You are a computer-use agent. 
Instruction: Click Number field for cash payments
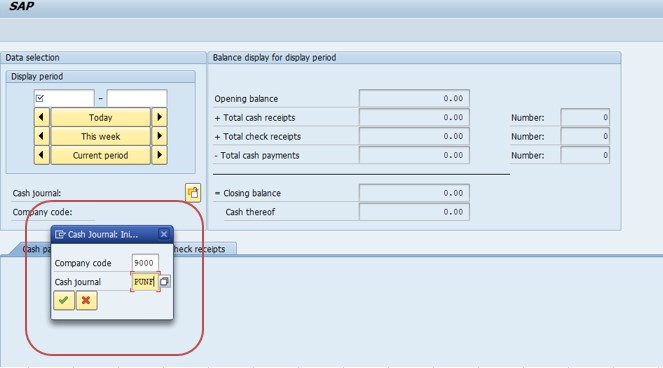[x=585, y=155]
